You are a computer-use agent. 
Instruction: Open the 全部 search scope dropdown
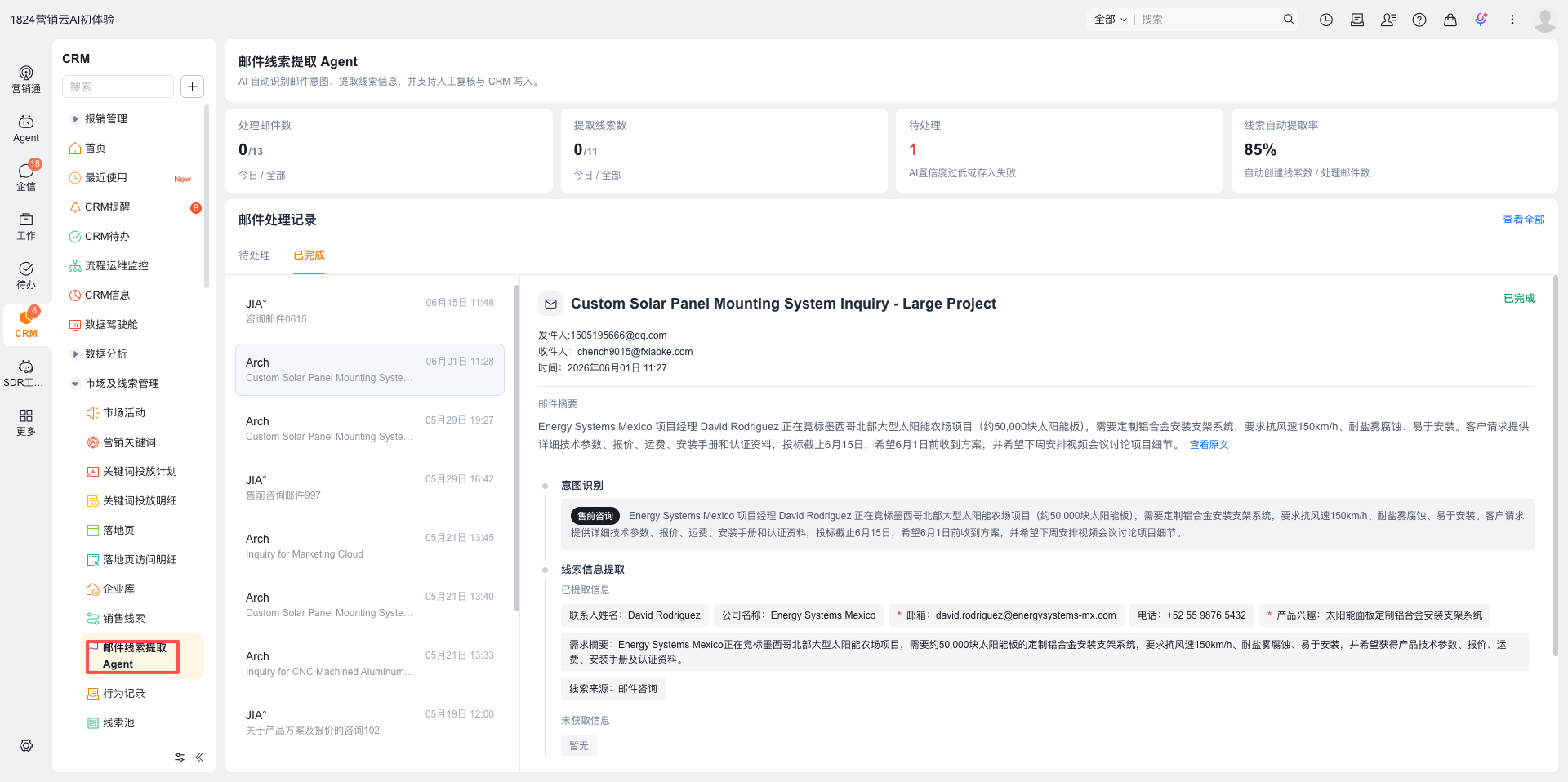[x=1110, y=20]
